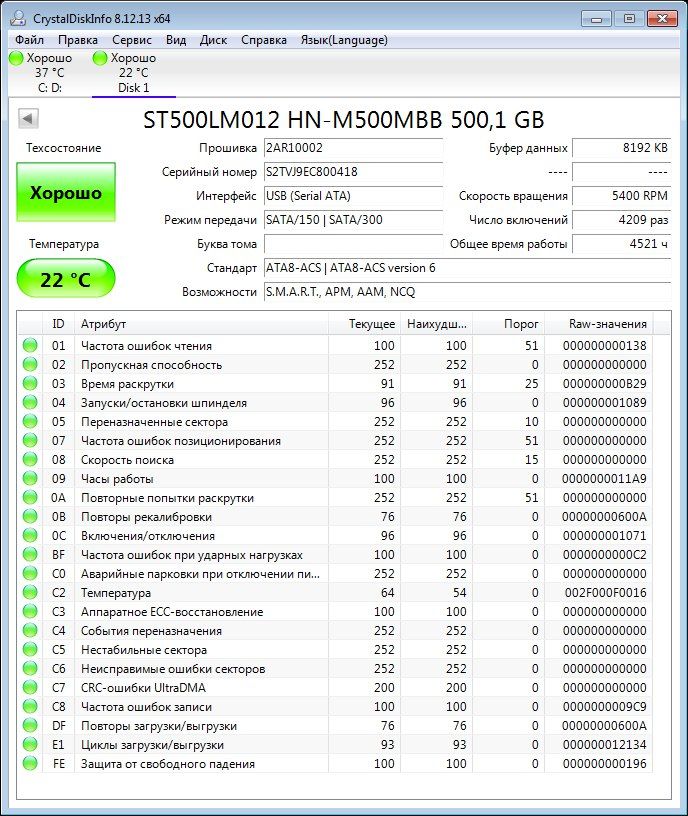Open the Справка menu

(x=263, y=40)
